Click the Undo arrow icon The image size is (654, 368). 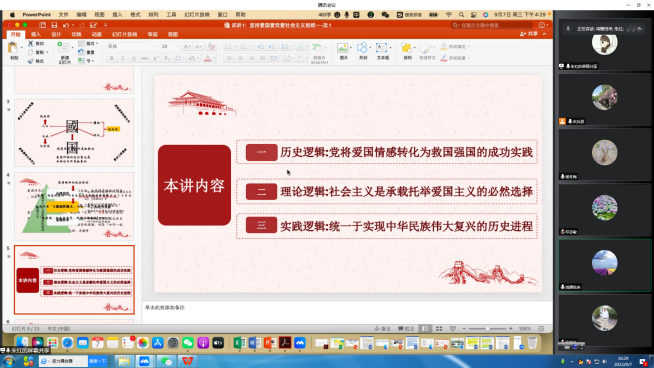(66, 25)
